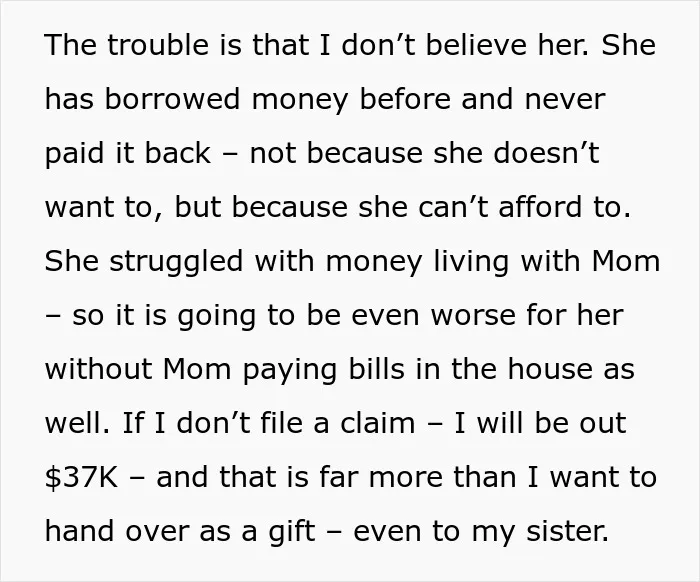Image resolution: width=700 pixels, height=582 pixels.
Task: Click the final word "sister"
Action: point(567,531)
